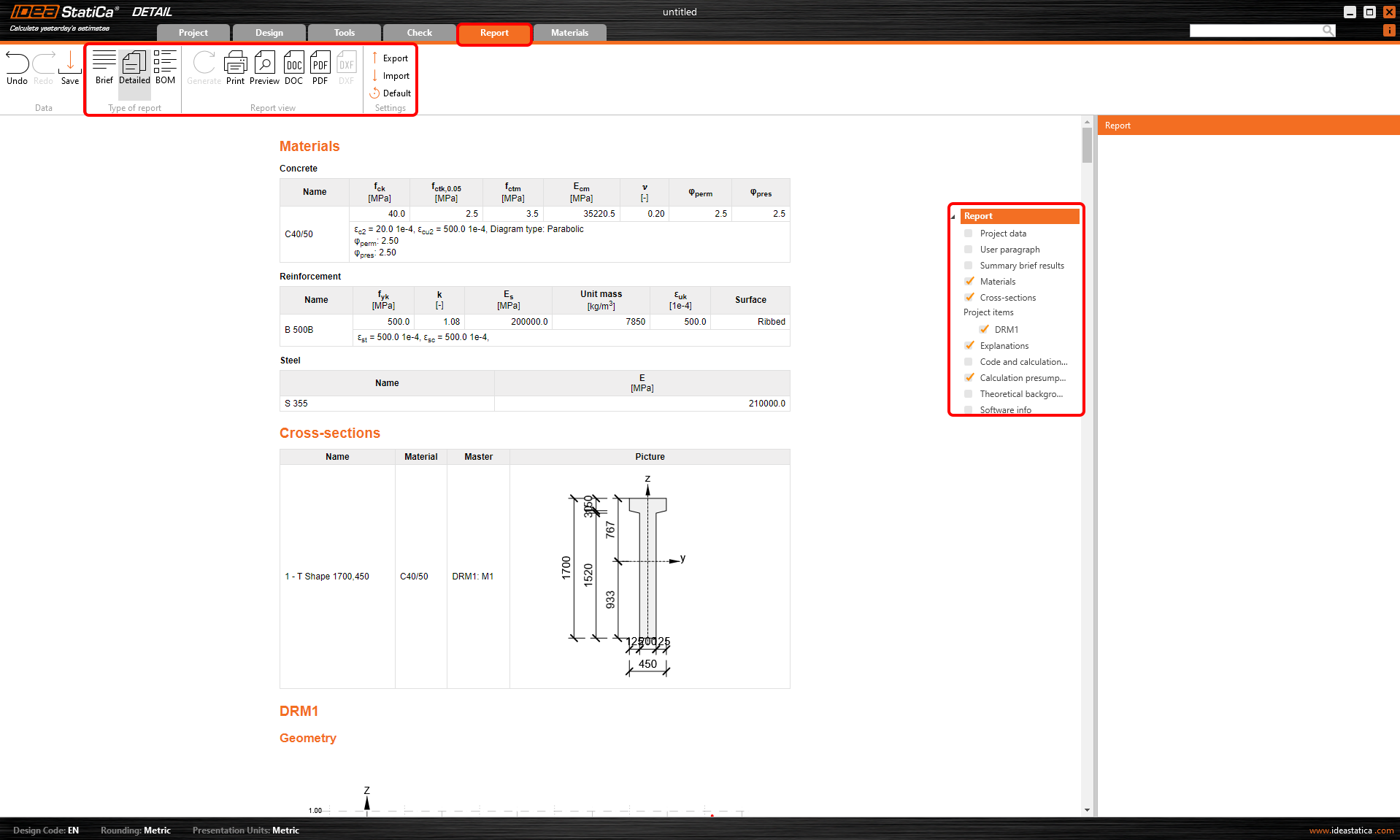Image resolution: width=1400 pixels, height=840 pixels.
Task: Click the Export settings button
Action: (390, 58)
